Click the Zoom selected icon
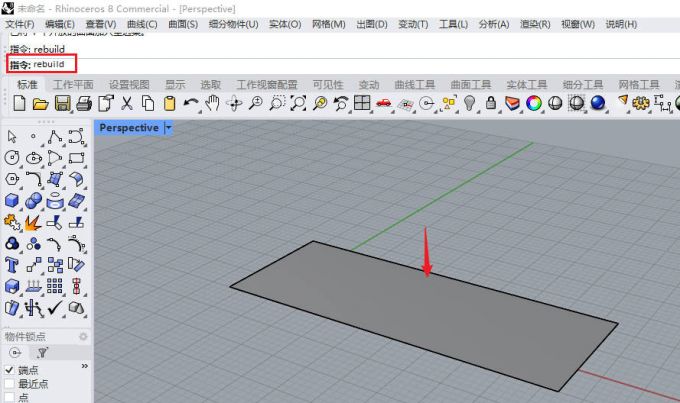Screen dimensions: 680x403 pyautogui.click(x=320, y=104)
